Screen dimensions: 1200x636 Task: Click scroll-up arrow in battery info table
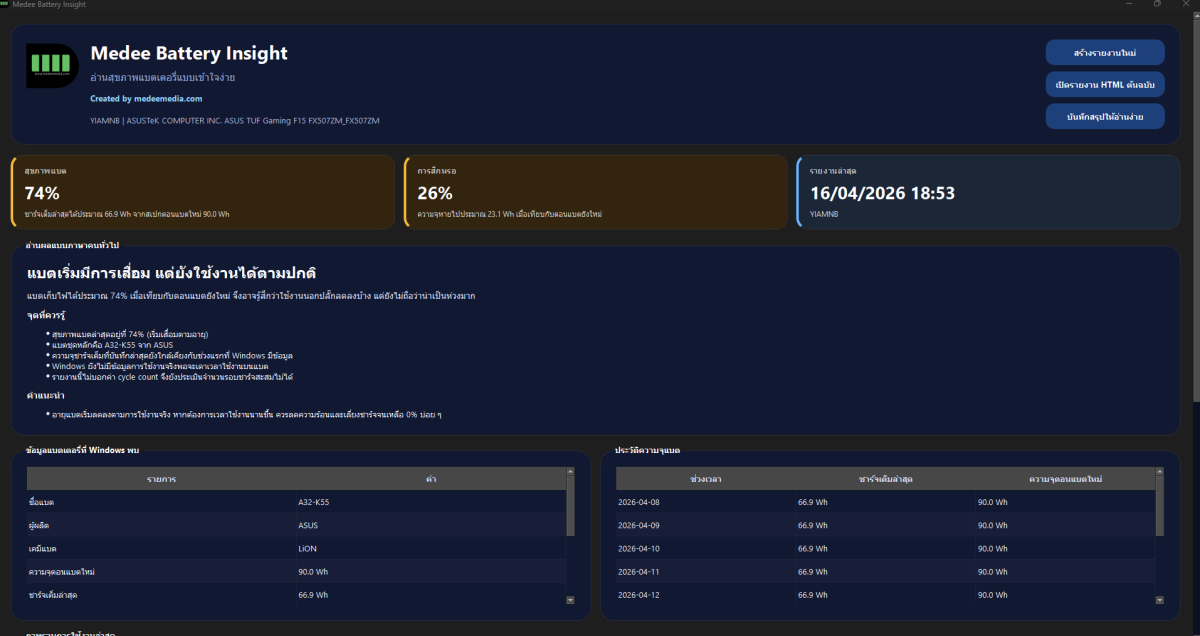point(570,473)
